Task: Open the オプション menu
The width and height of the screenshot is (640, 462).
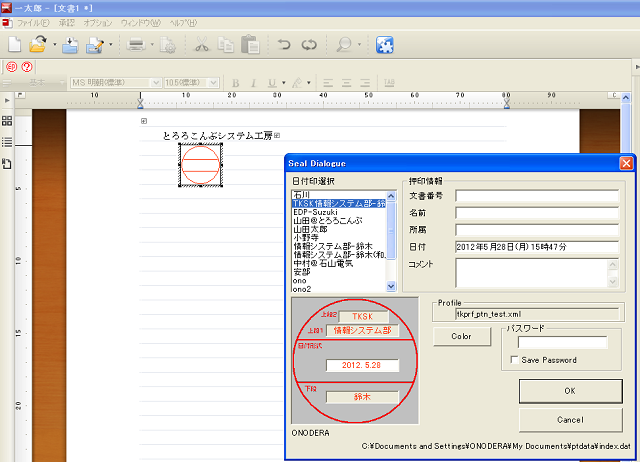Action: click(x=98, y=23)
